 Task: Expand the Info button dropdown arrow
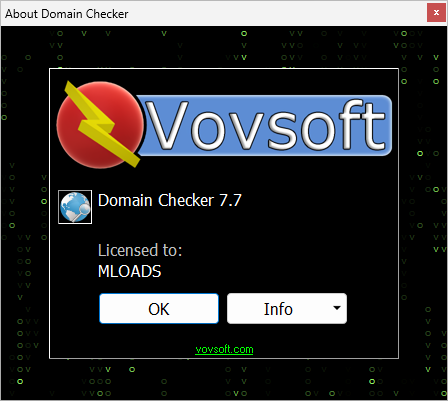(337, 308)
